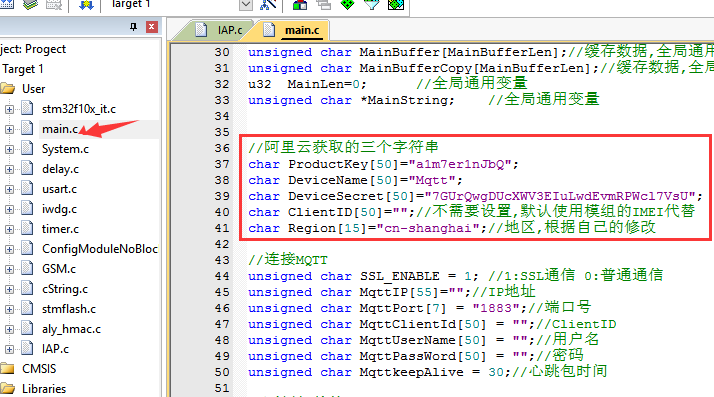Click the Options for Target wand icon
This screenshot has height=397, width=714.
pyautogui.click(x=268, y=5)
